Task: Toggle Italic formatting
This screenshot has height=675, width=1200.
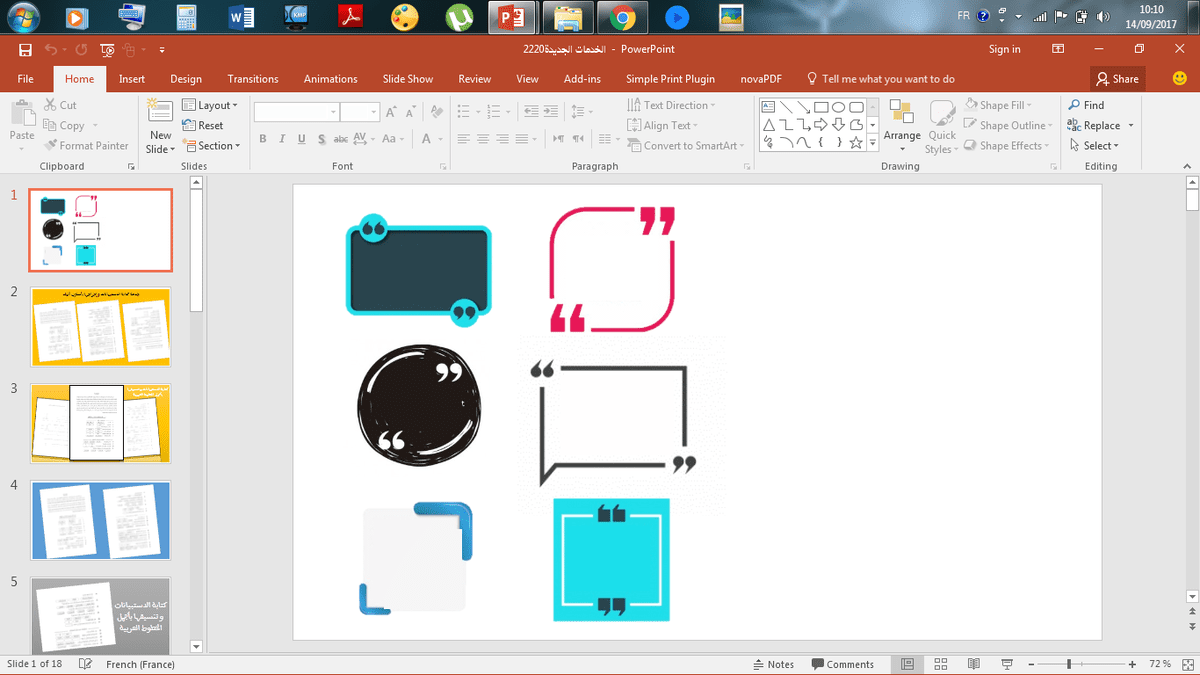Action: coord(283,140)
